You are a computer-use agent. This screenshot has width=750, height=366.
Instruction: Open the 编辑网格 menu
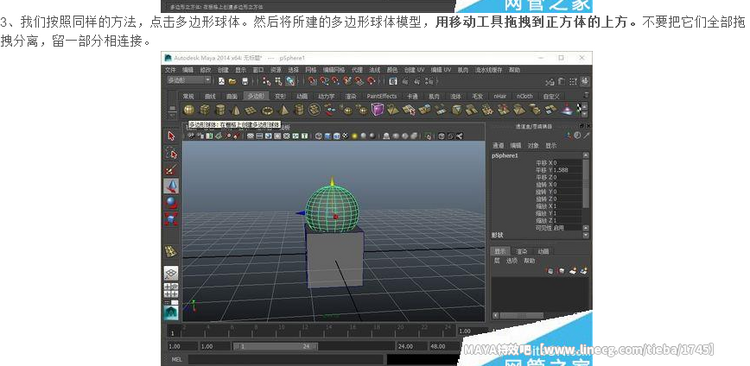[x=333, y=70]
